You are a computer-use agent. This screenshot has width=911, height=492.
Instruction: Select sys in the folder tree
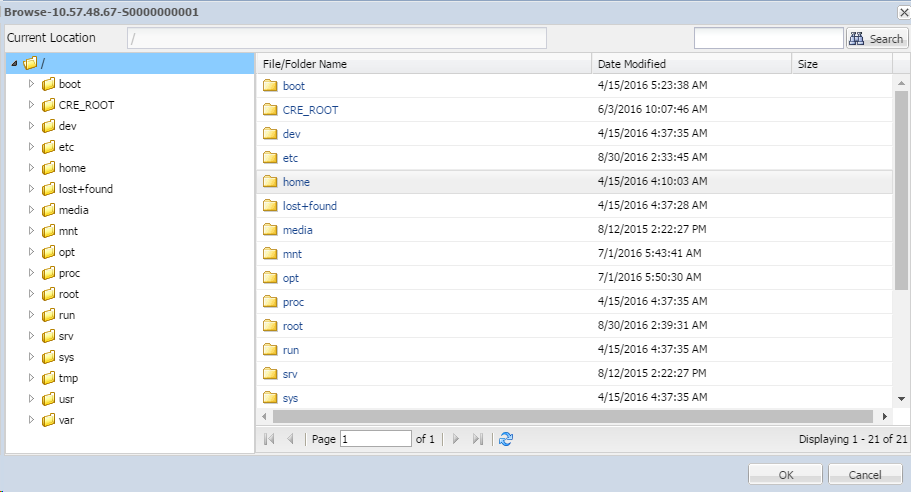66,357
